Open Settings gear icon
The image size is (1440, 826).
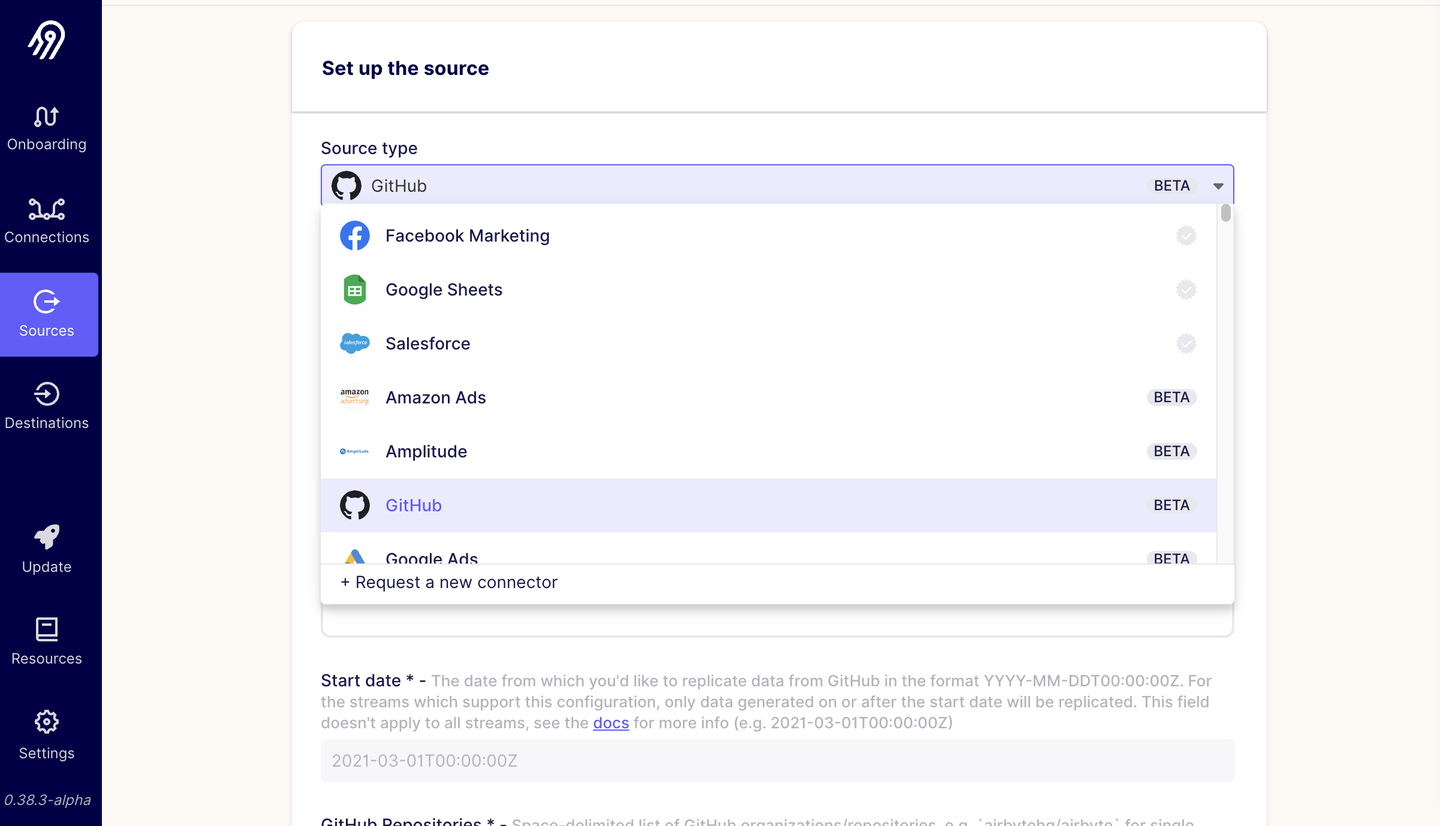pyautogui.click(x=46, y=722)
